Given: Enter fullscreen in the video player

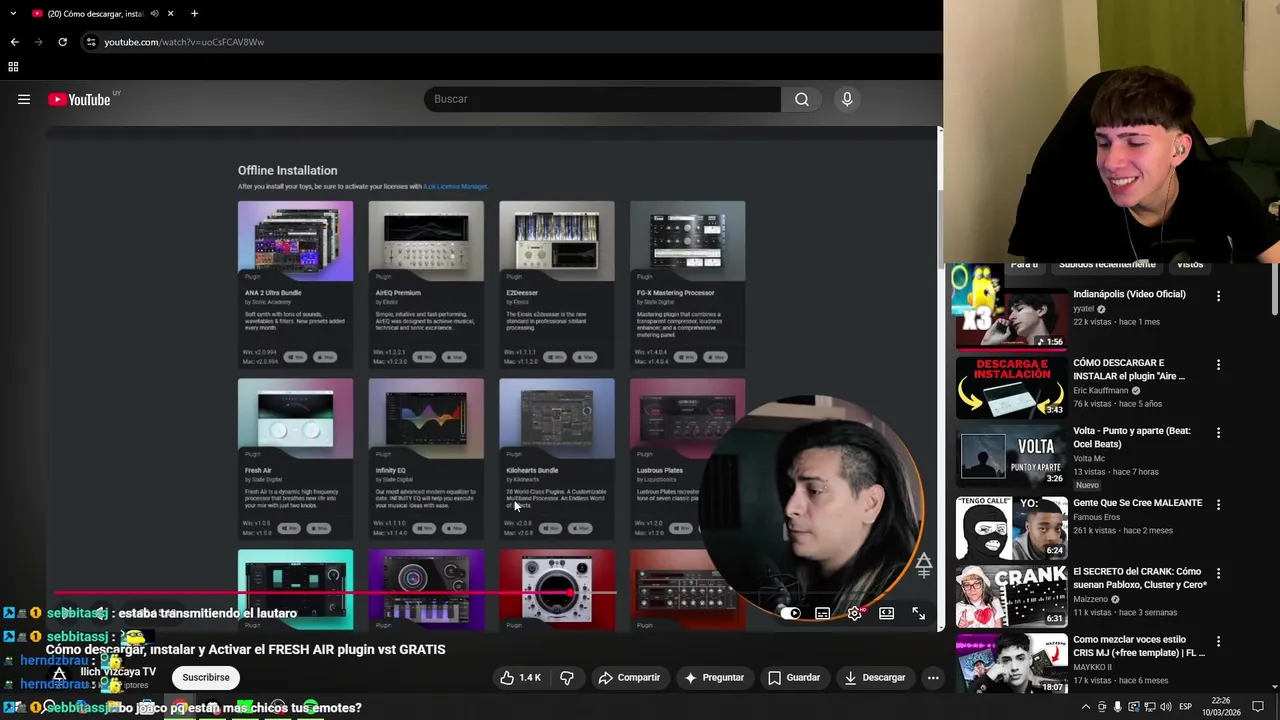Looking at the screenshot, I should point(918,613).
